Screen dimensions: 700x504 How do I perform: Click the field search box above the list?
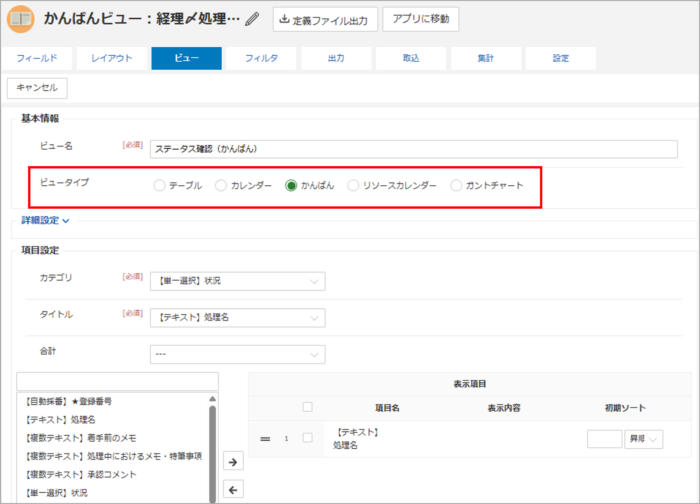117,382
